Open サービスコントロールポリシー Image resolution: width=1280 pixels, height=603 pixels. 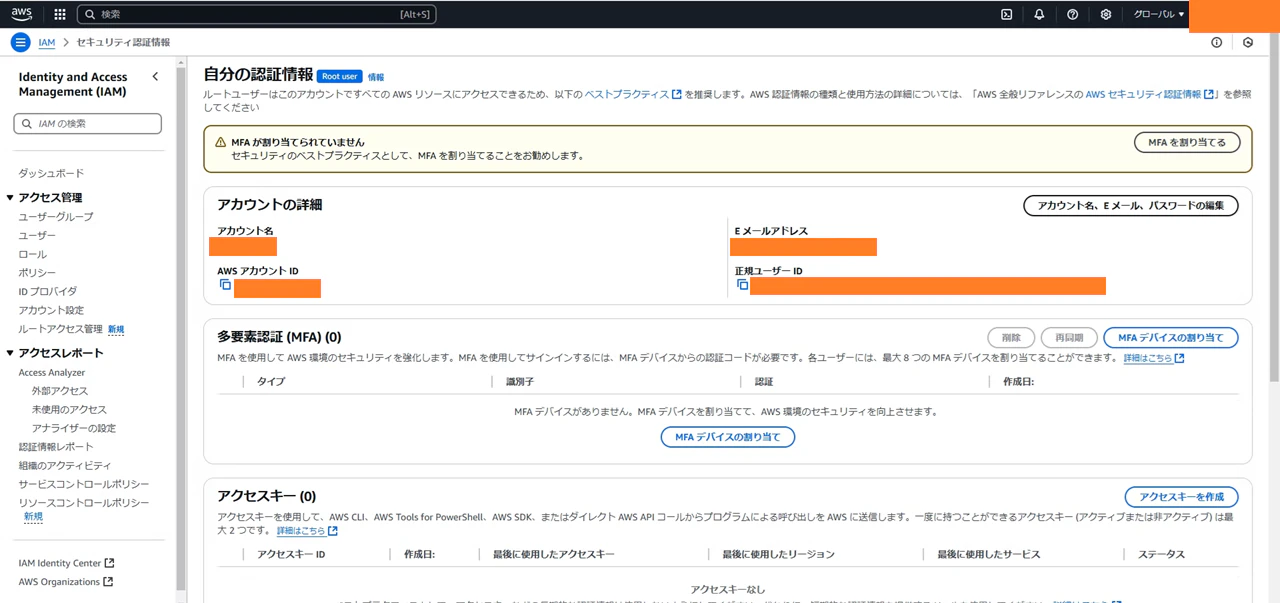pyautogui.click(x=84, y=485)
